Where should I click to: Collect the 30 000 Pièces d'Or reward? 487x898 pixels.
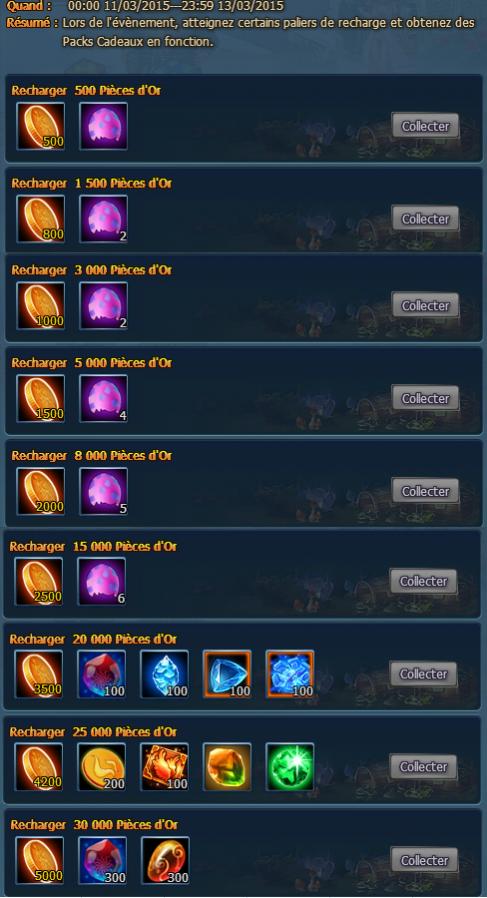click(x=425, y=860)
